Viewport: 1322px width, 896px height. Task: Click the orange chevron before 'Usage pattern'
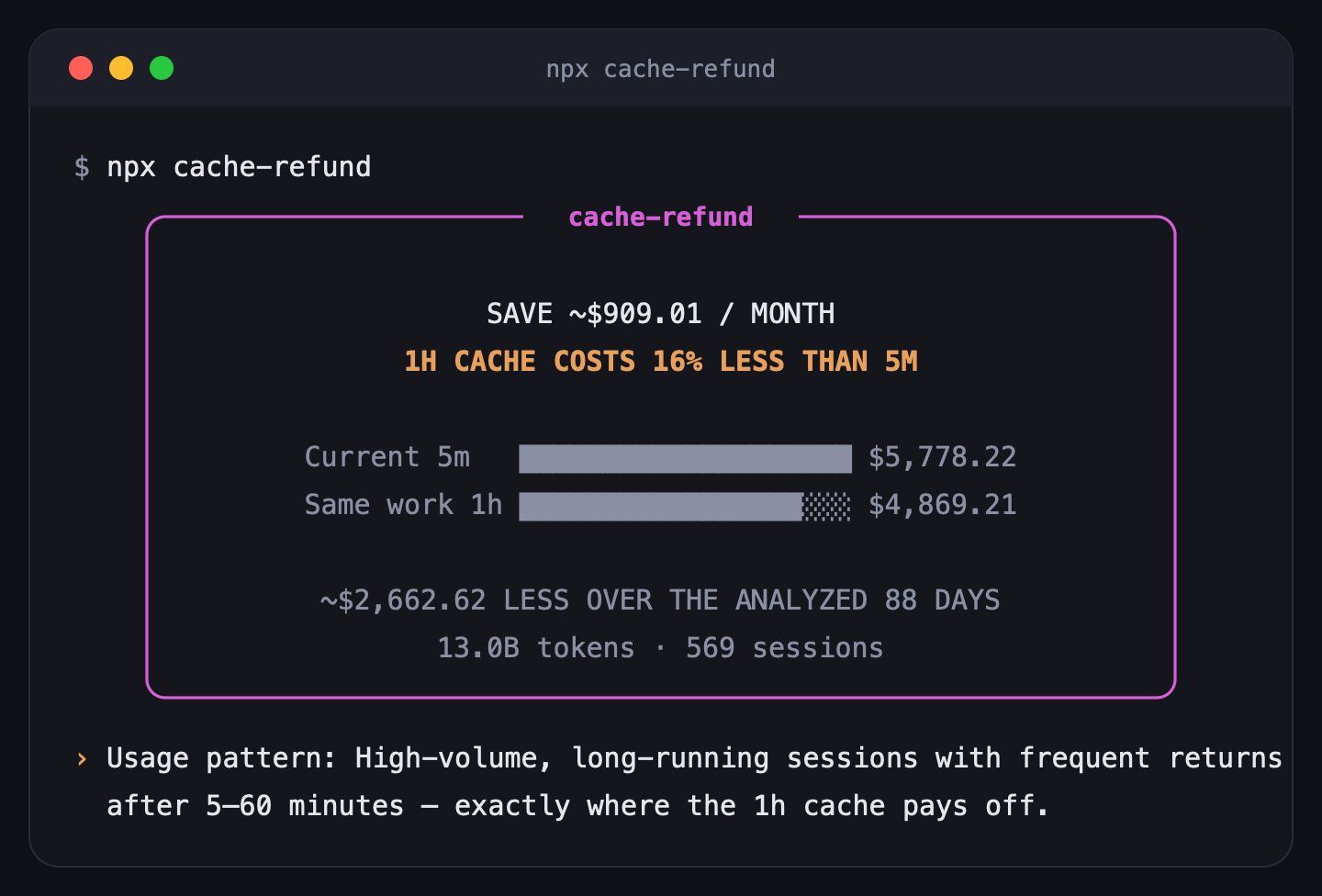pos(82,758)
